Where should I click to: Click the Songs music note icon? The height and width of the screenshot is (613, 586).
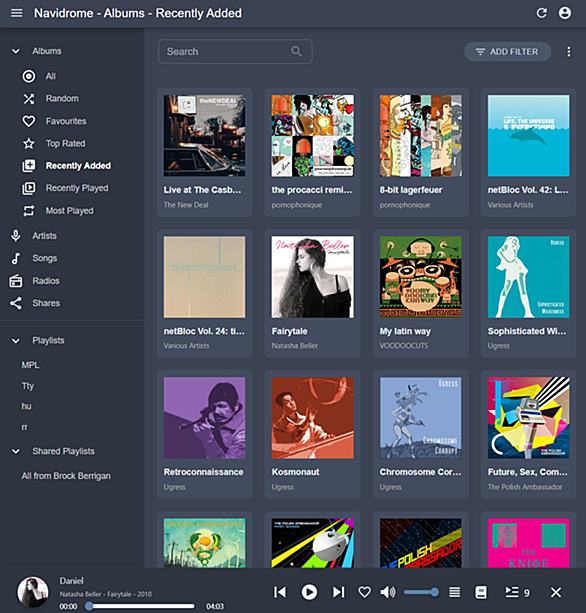pos(16,258)
